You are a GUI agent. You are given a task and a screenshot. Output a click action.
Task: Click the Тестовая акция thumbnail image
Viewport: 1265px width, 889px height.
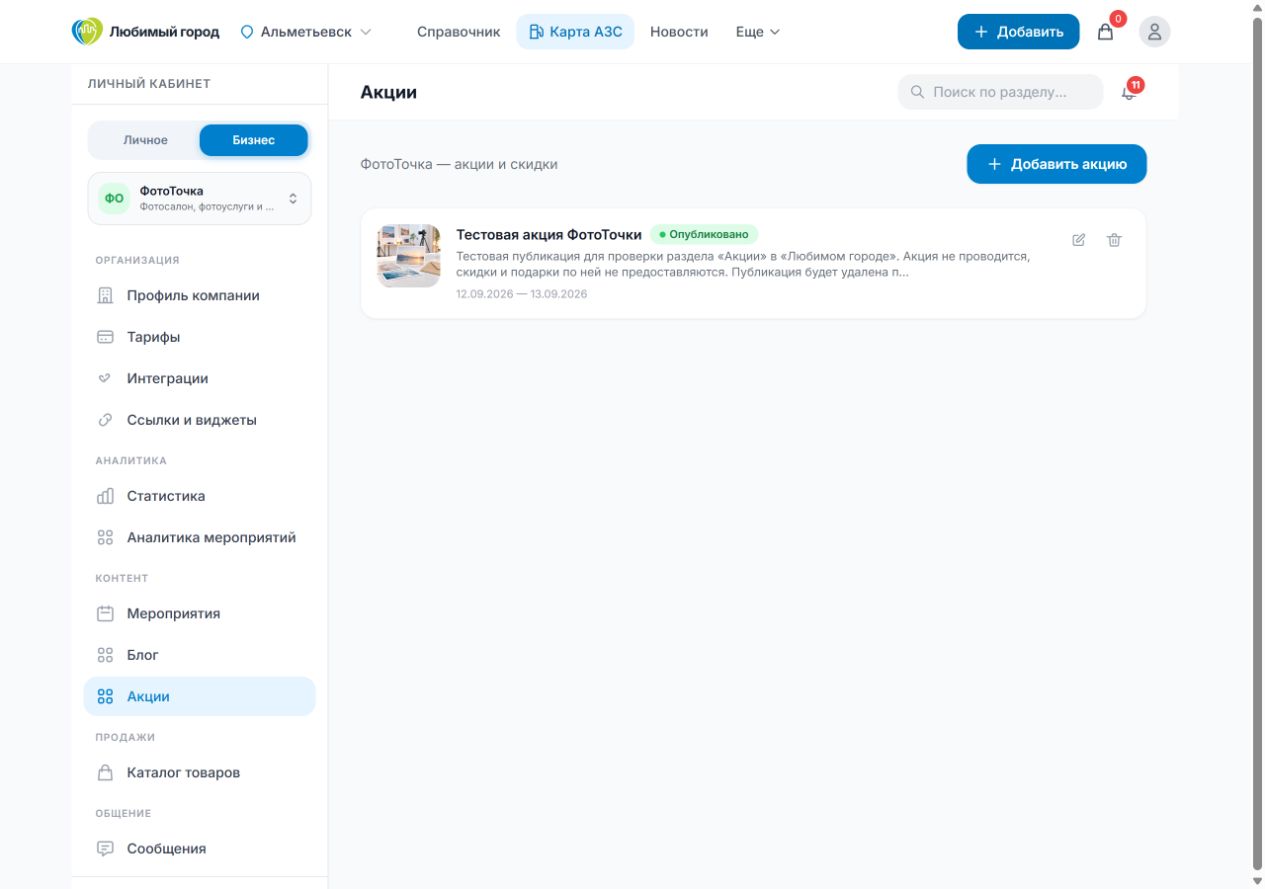click(x=409, y=256)
